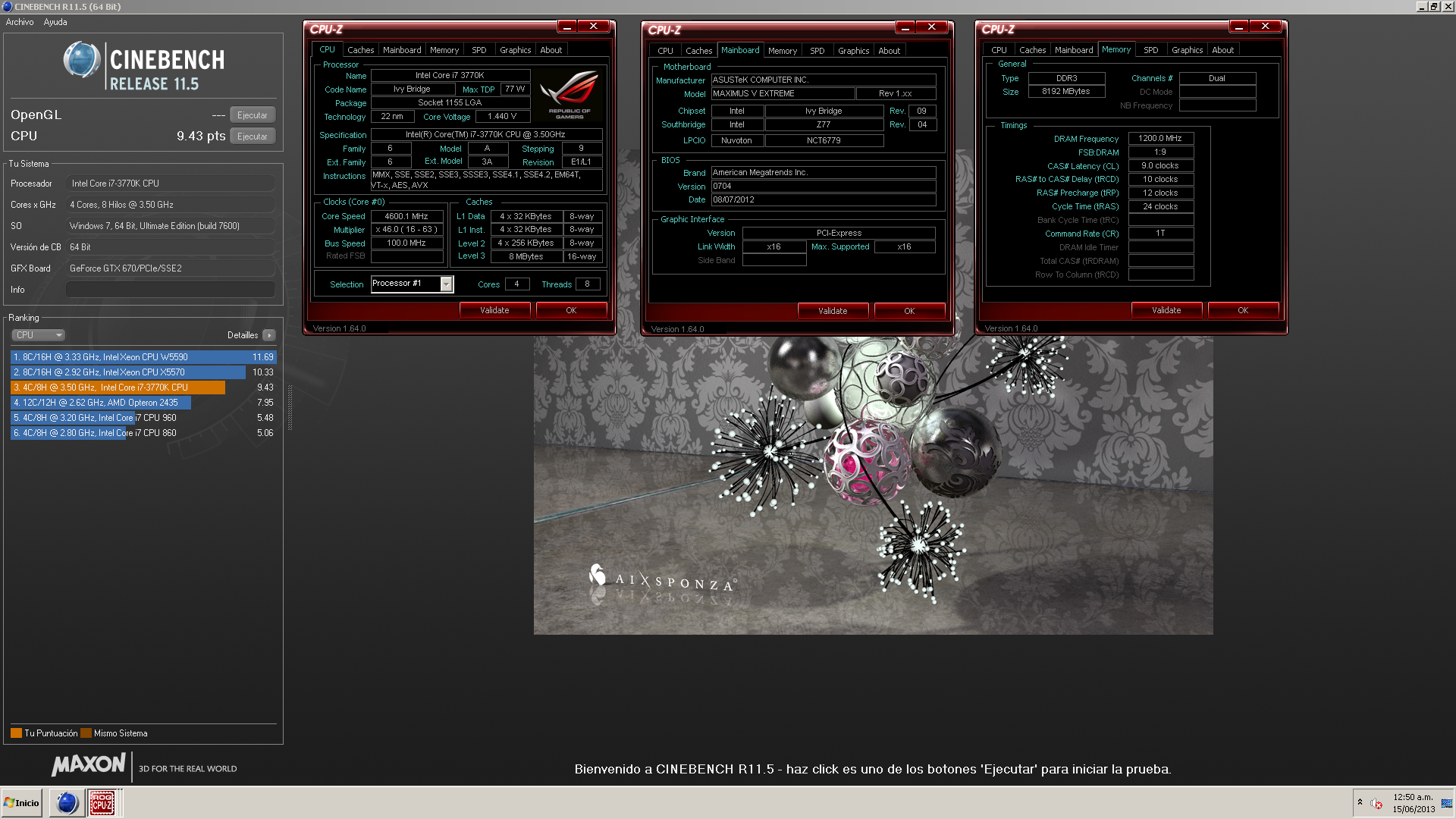Show hidden tray icons arrow
Viewport: 1456px width, 819px height.
tap(1360, 802)
